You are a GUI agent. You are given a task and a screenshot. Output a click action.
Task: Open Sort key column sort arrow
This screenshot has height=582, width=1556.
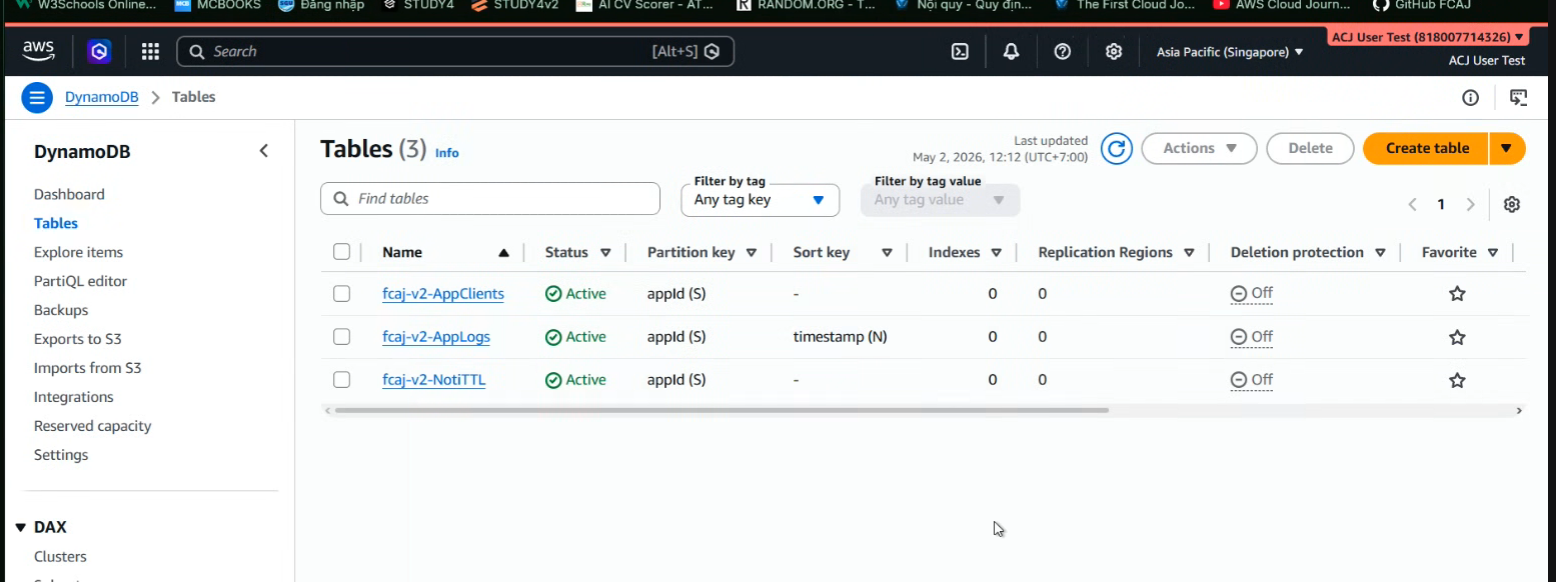click(887, 253)
